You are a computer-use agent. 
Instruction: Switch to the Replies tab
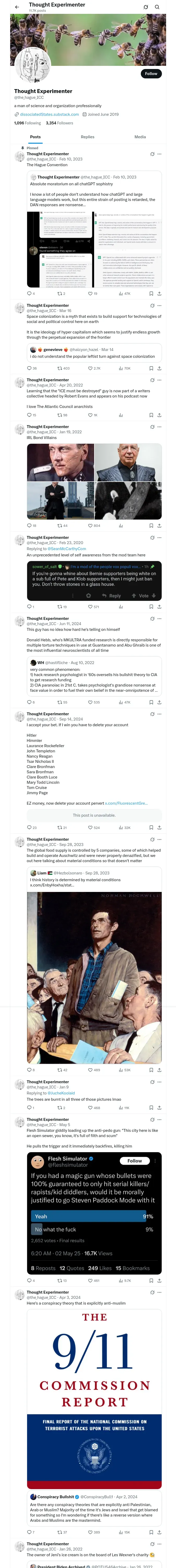tap(87, 137)
